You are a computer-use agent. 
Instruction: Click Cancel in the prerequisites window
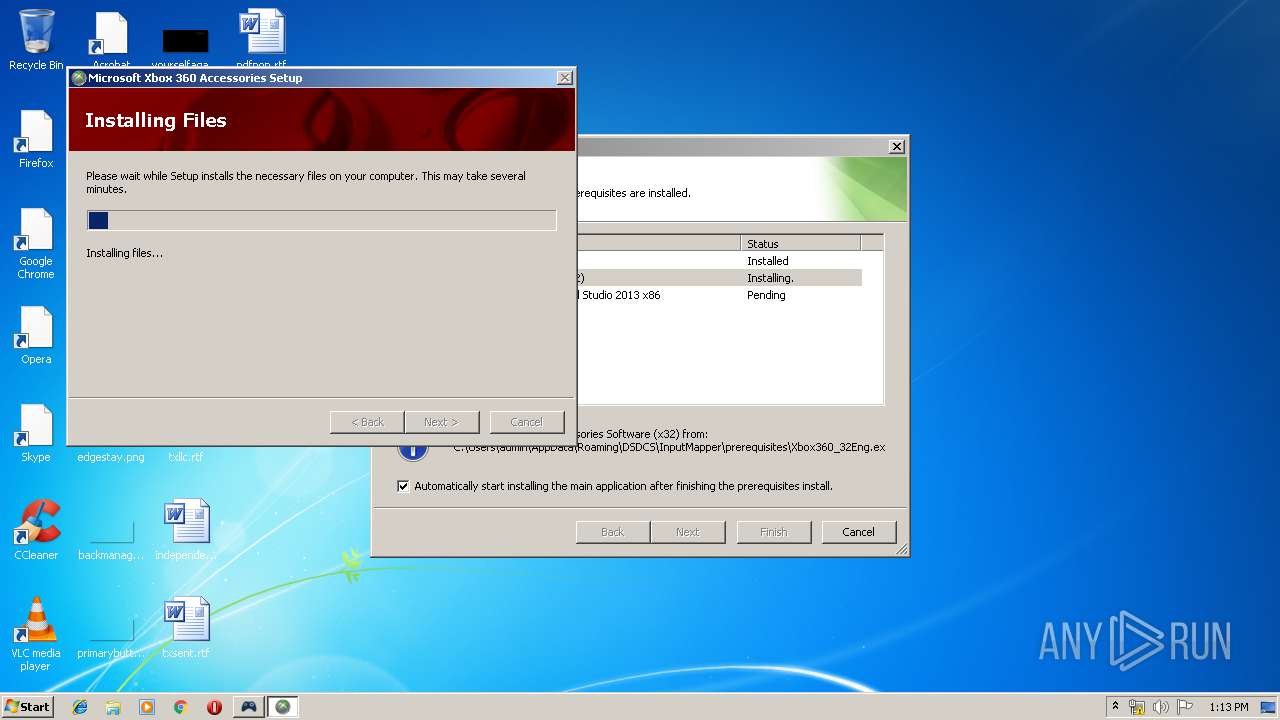(x=859, y=532)
